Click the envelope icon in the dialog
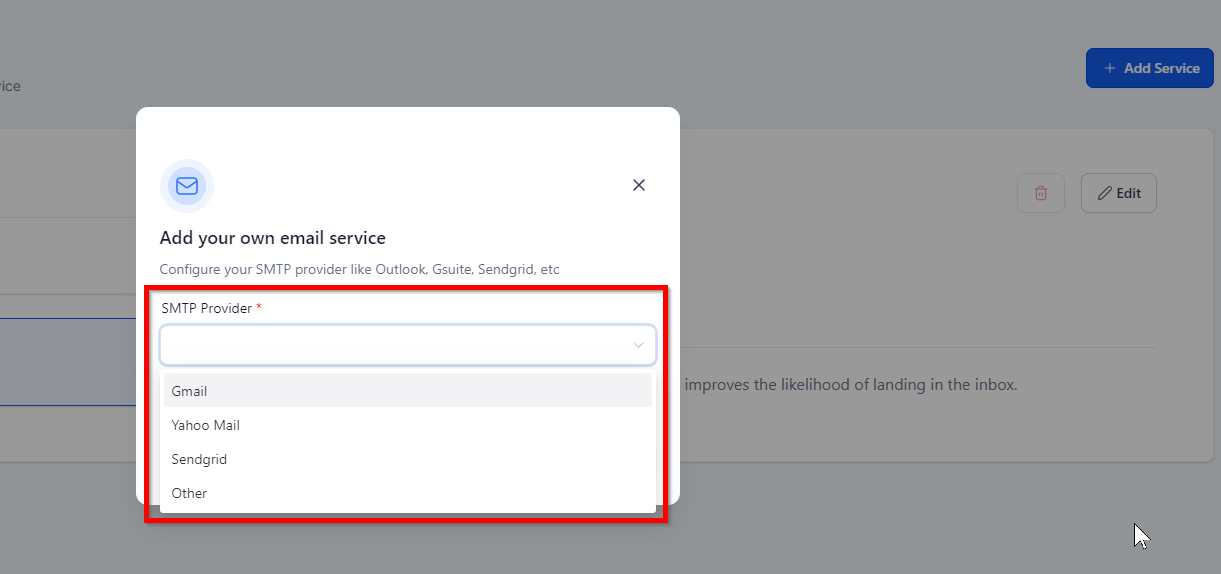The height and width of the screenshot is (574, 1221). 187,186
